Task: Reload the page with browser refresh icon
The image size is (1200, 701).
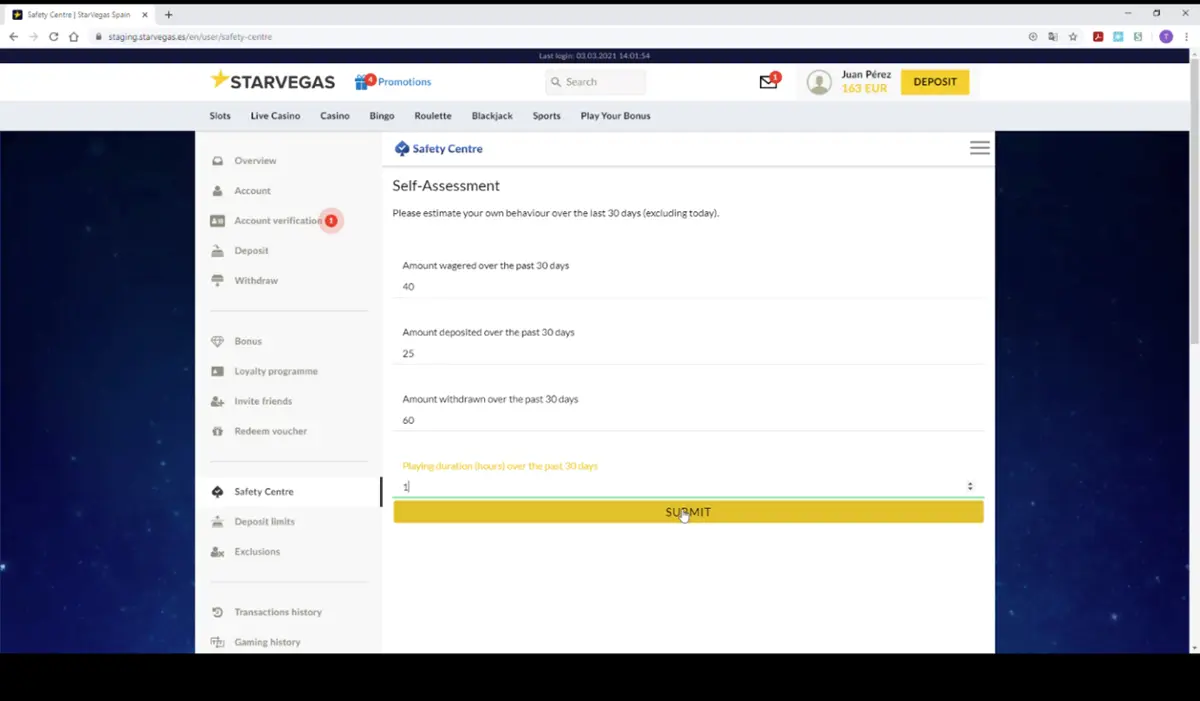Action: (x=53, y=37)
